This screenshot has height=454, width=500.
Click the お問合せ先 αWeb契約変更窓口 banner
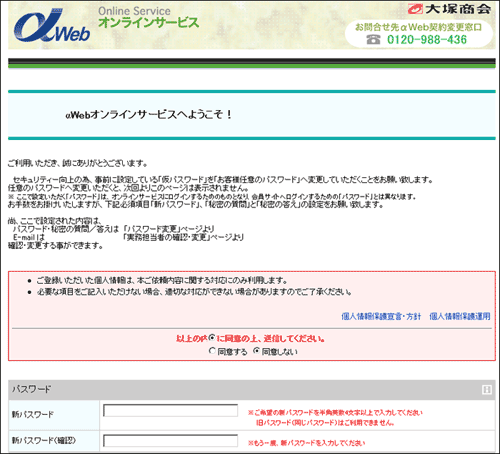(419, 34)
